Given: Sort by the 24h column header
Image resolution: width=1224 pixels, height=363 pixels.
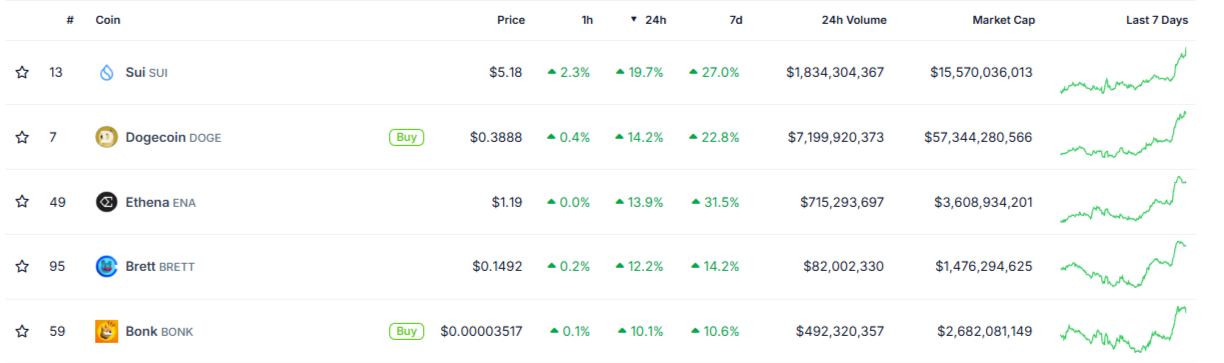Looking at the screenshot, I should [x=647, y=20].
